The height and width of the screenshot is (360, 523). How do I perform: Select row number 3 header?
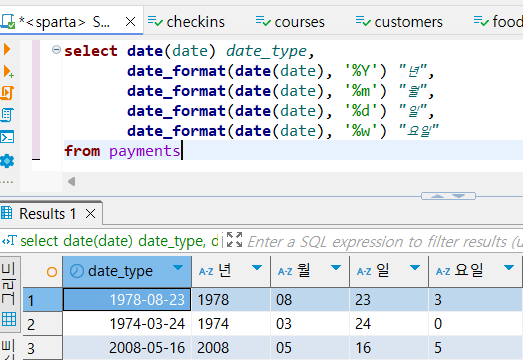43,348
